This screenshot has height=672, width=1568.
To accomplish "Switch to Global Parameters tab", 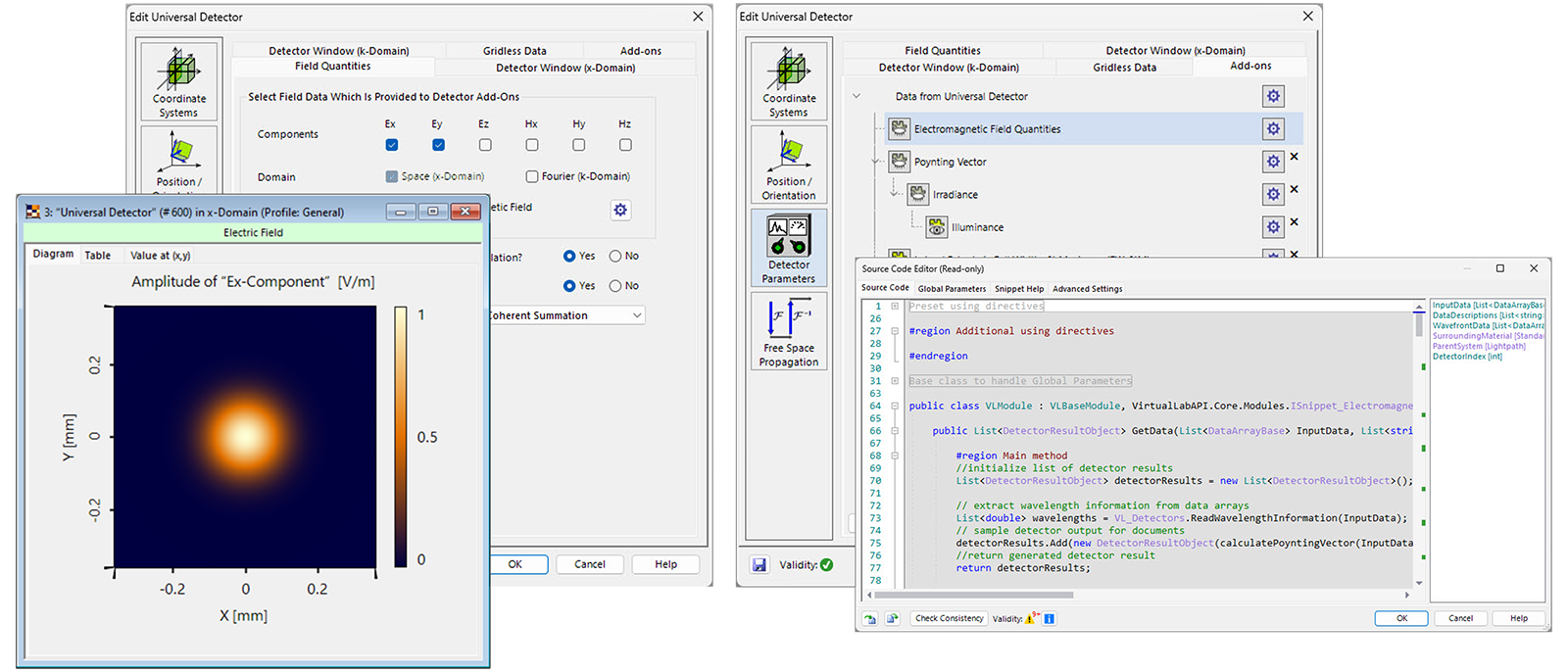I will [952, 289].
